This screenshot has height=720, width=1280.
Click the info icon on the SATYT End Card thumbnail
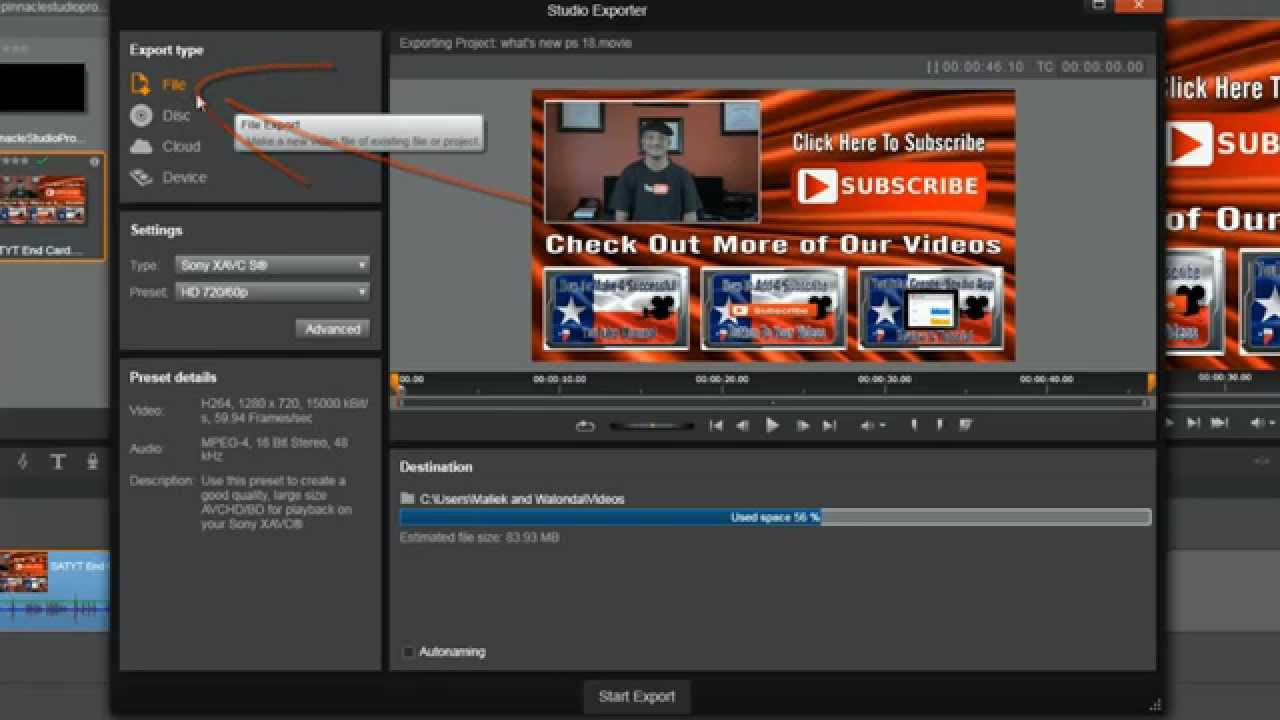coord(95,162)
